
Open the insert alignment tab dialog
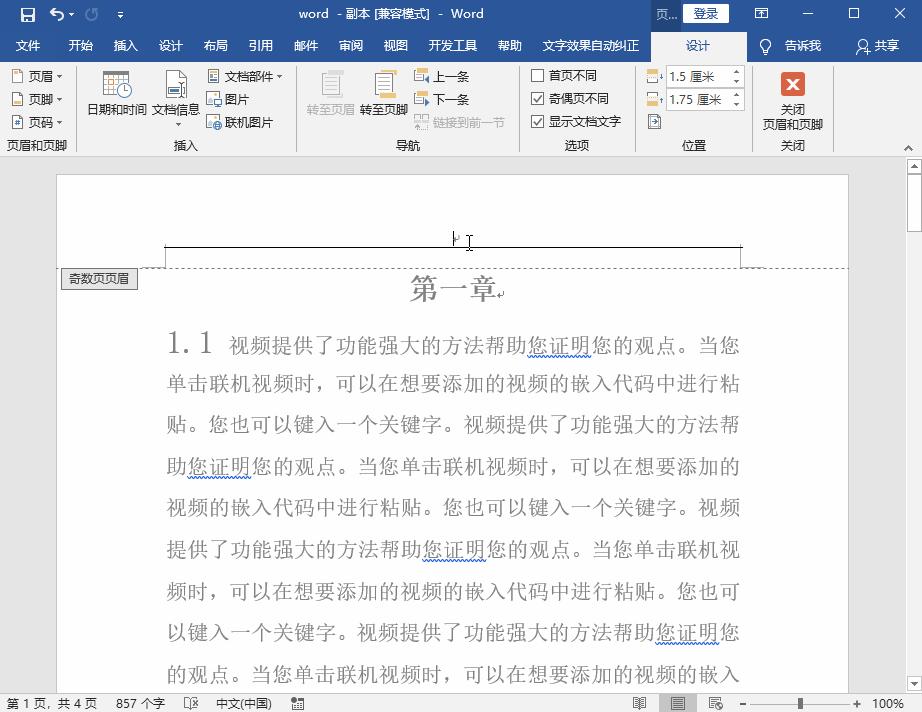pyautogui.click(x=653, y=120)
